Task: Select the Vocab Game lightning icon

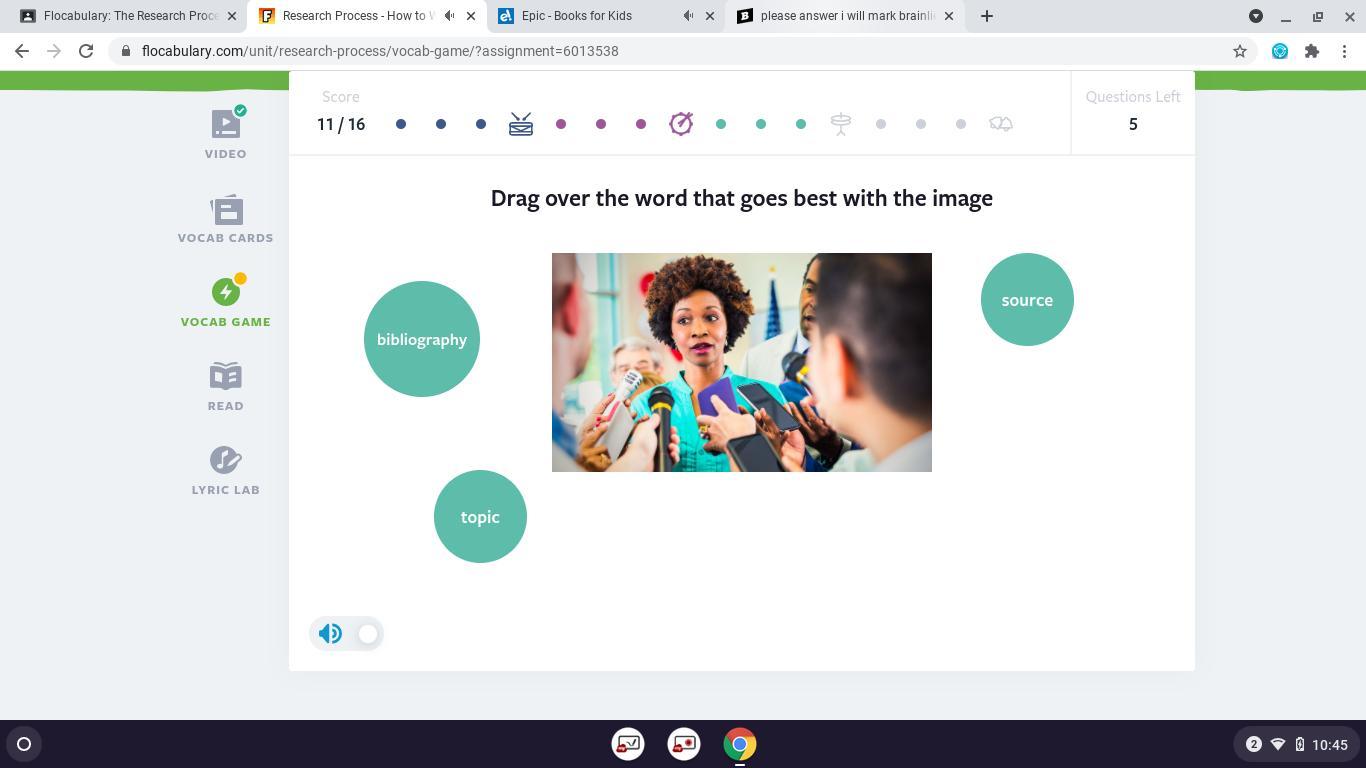Action: tap(226, 292)
